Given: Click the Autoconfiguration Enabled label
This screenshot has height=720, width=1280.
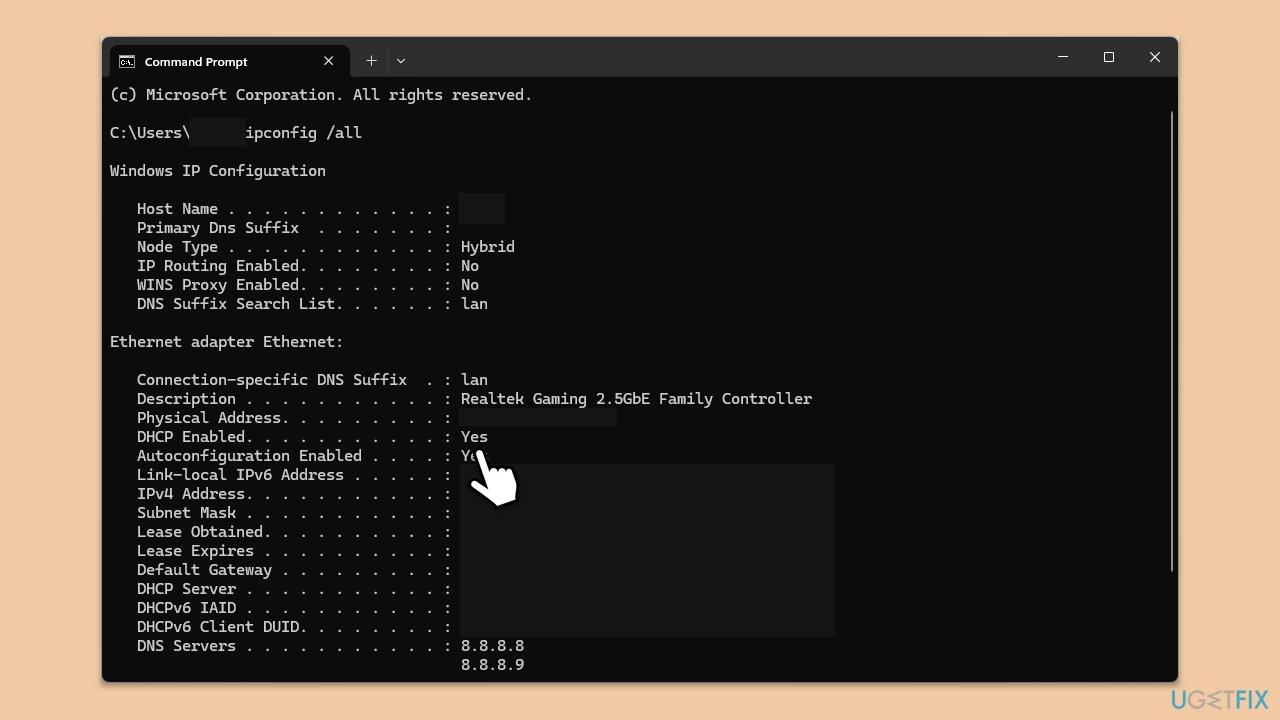Looking at the screenshot, I should (x=249, y=456).
